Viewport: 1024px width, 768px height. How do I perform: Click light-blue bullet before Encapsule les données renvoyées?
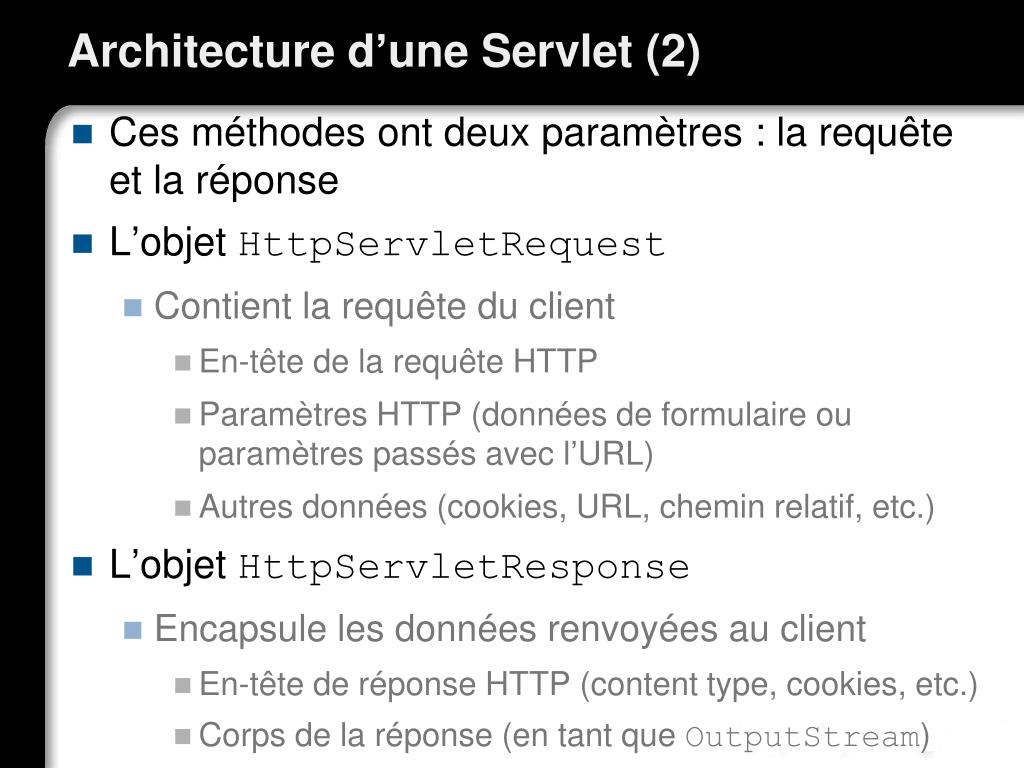pyautogui.click(x=133, y=630)
